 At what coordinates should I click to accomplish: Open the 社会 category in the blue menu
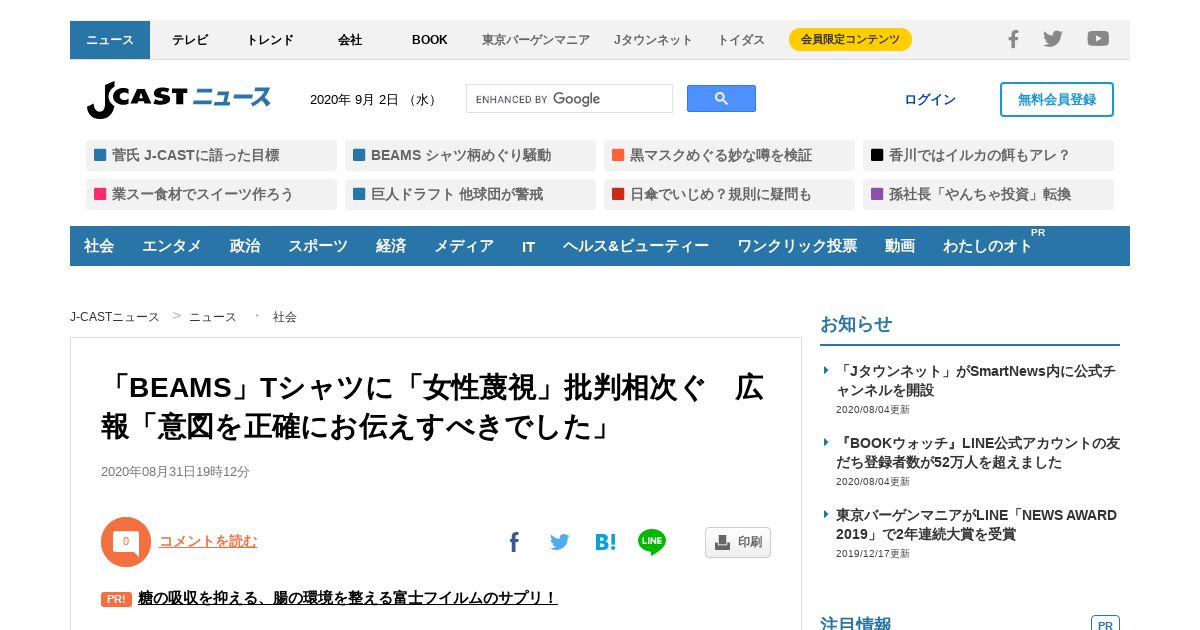pos(99,246)
